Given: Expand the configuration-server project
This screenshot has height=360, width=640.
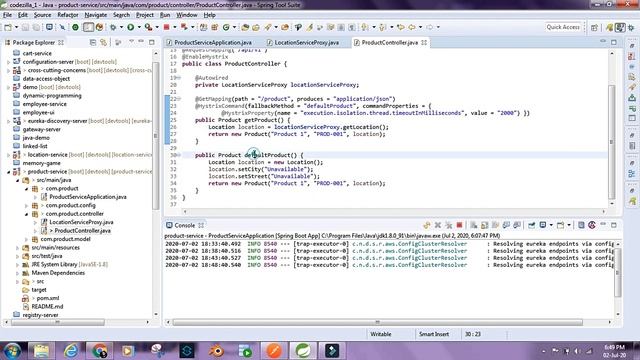Looking at the screenshot, I should pos(9,62).
